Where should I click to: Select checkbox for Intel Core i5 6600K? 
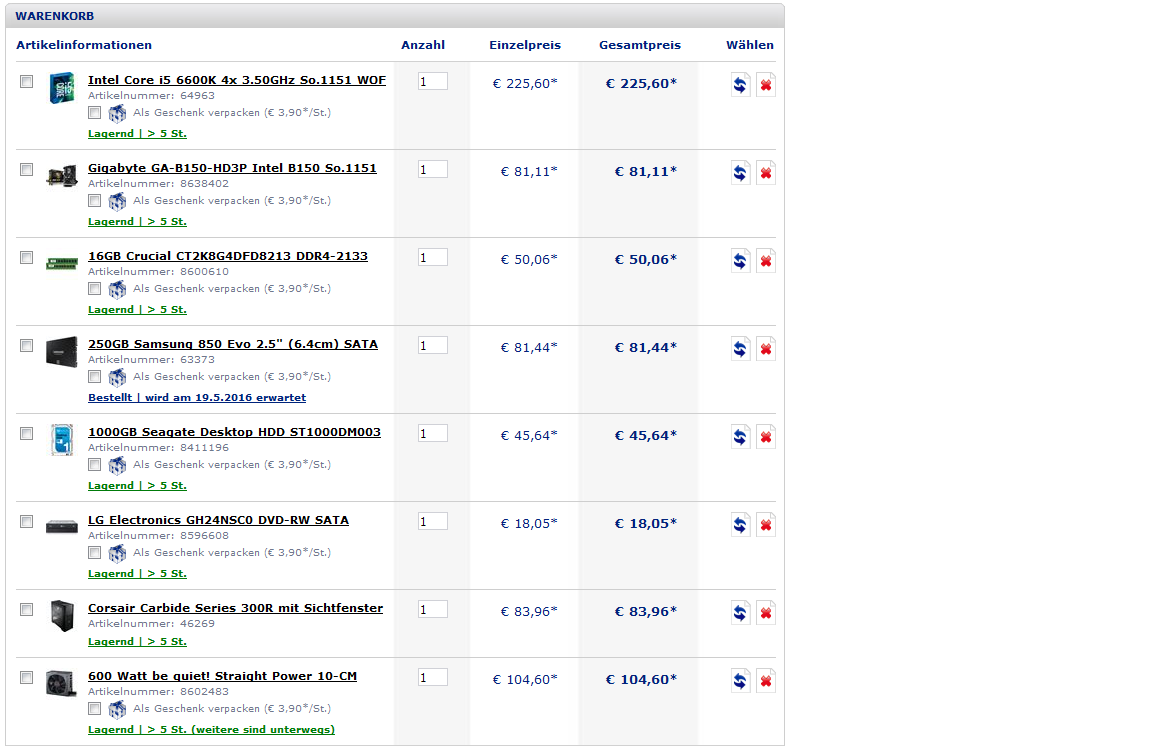pyautogui.click(x=26, y=82)
